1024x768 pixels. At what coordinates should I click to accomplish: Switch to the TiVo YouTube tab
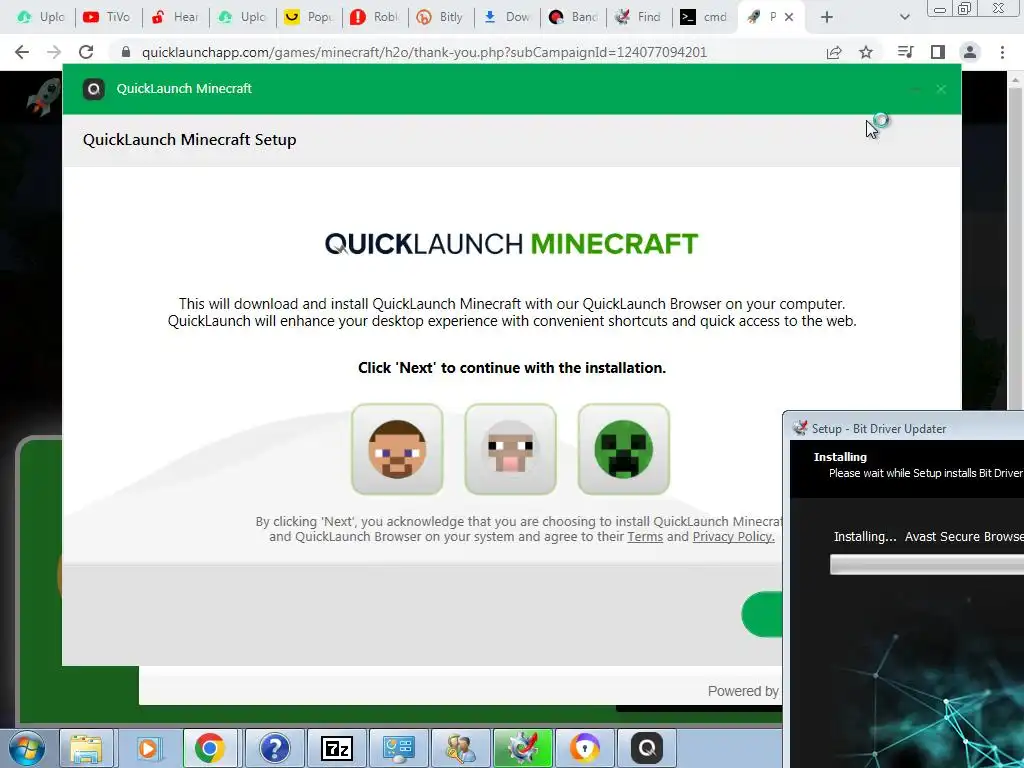click(x=108, y=18)
